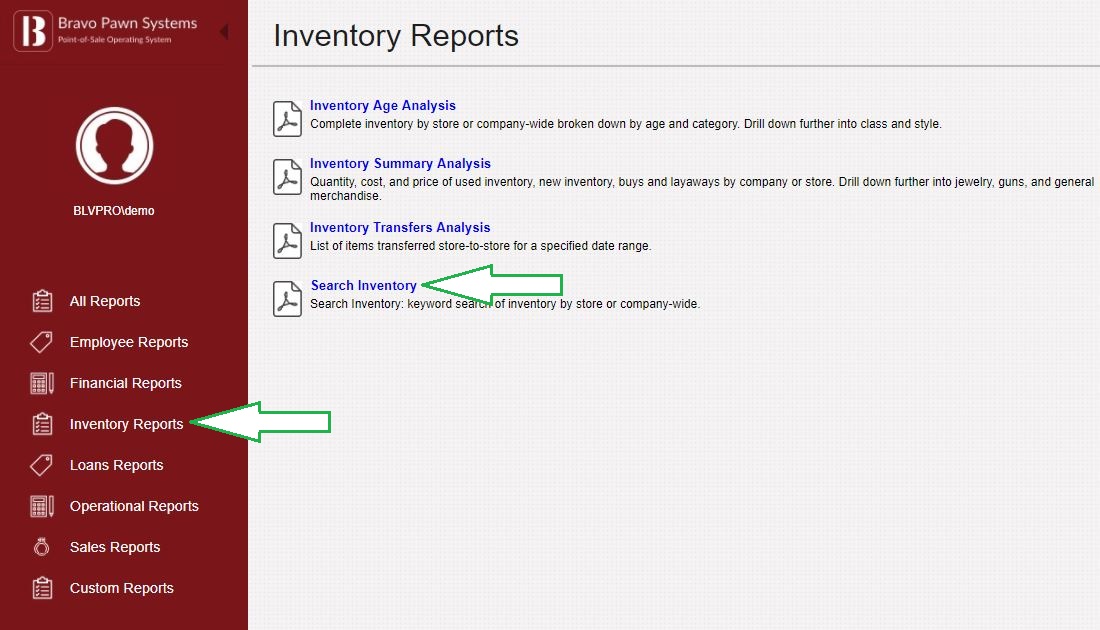The width and height of the screenshot is (1100, 630).
Task: Click the PDF icon for Search Inventory
Action: 288,299
